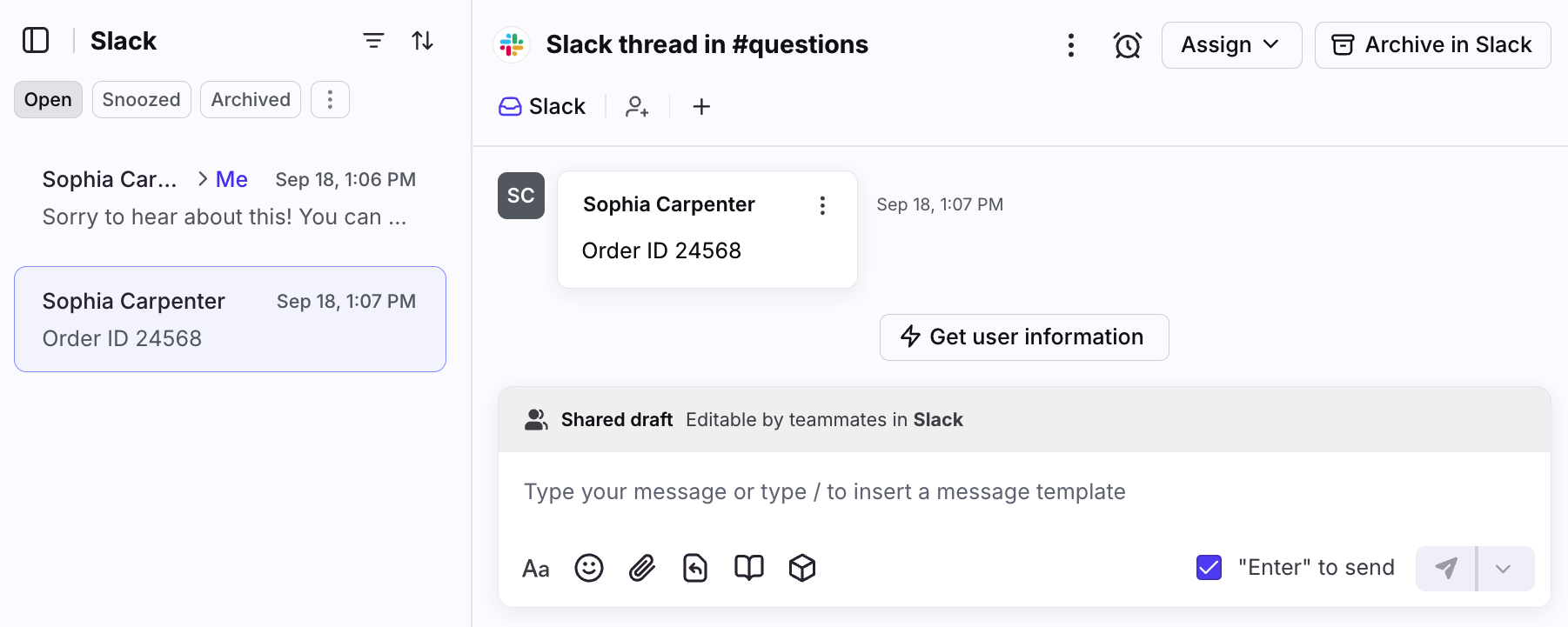Open the emoji picker

click(589, 568)
